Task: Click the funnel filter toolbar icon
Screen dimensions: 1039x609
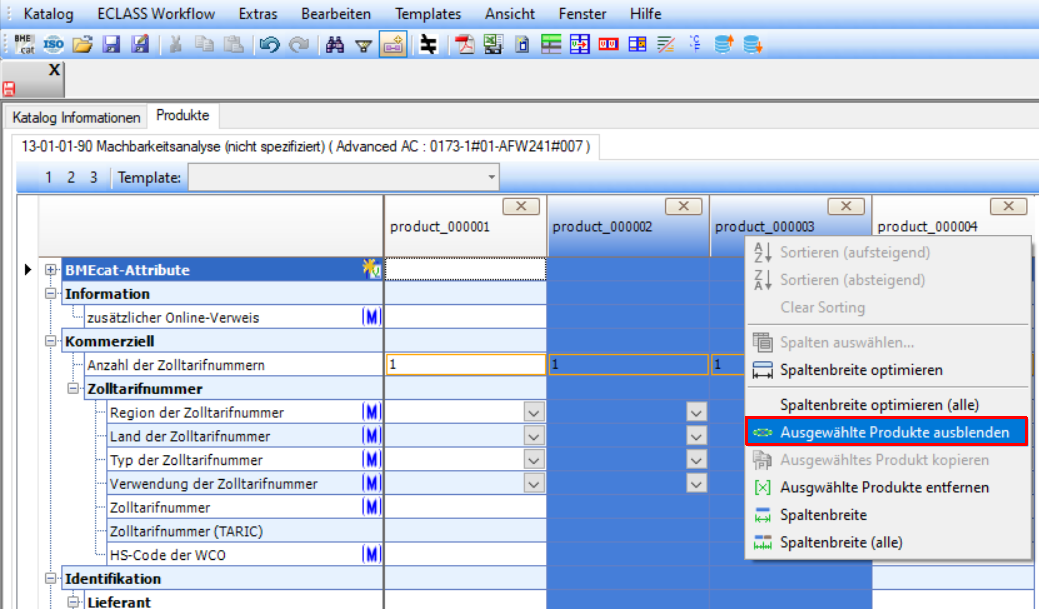Action: point(363,44)
